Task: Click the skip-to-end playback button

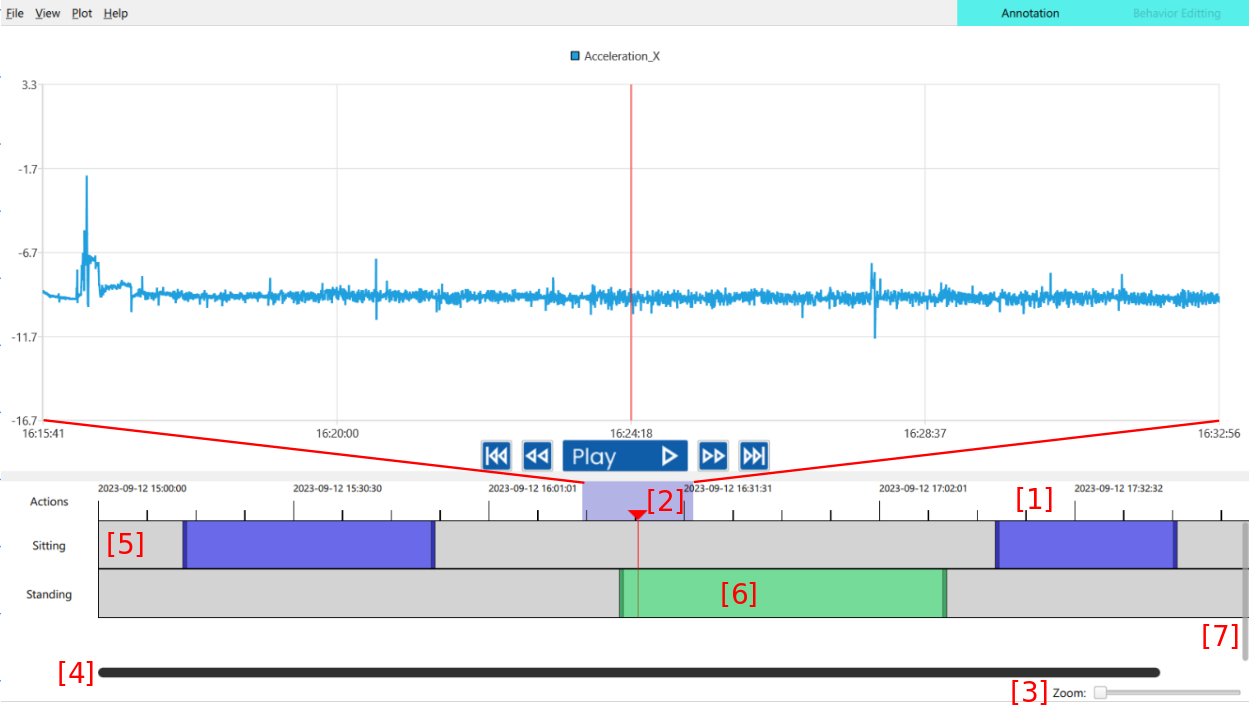Action: (x=754, y=456)
